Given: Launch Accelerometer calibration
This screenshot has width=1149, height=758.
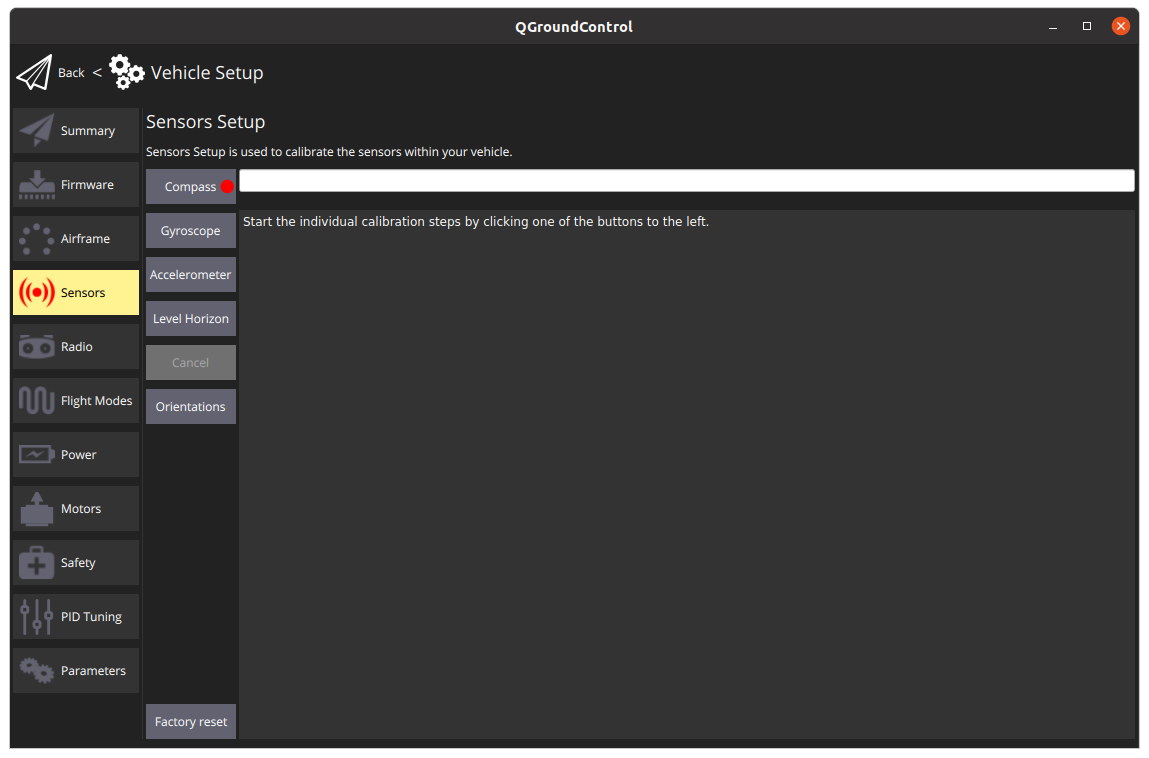Looking at the screenshot, I should [190, 274].
